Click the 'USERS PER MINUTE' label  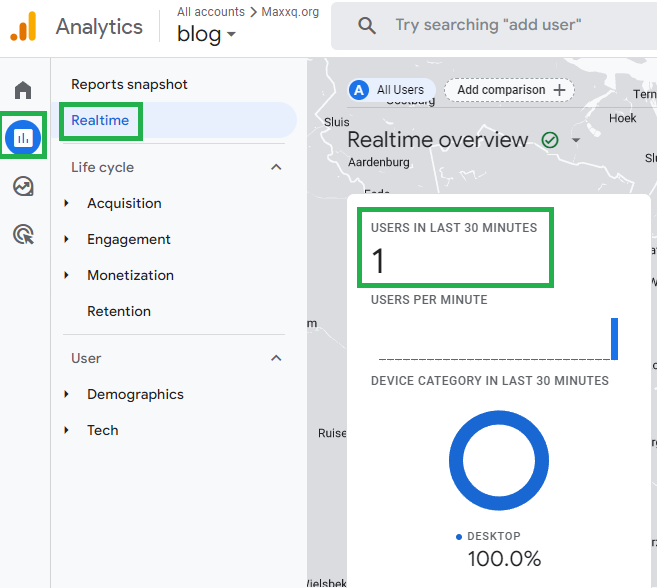(x=429, y=300)
